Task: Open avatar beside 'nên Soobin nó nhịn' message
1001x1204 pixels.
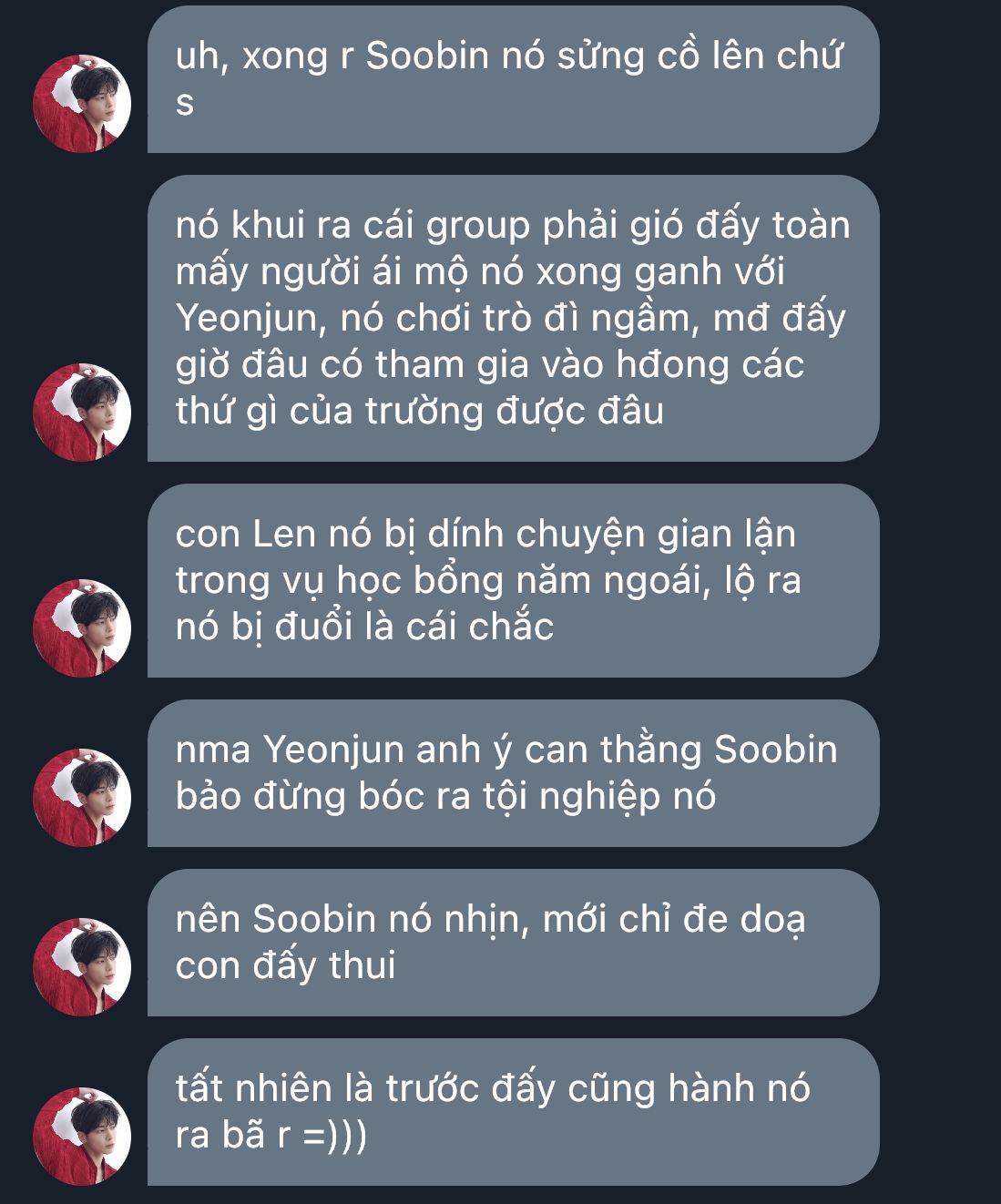Action: click(82, 967)
